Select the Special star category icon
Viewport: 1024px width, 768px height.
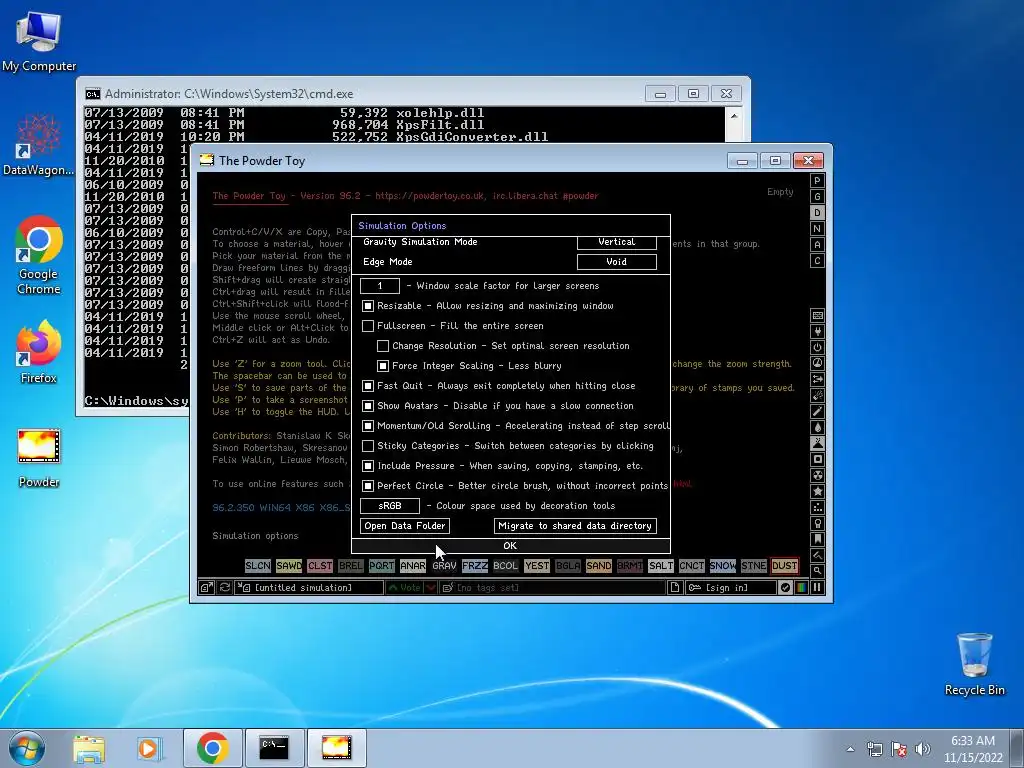tap(817, 491)
